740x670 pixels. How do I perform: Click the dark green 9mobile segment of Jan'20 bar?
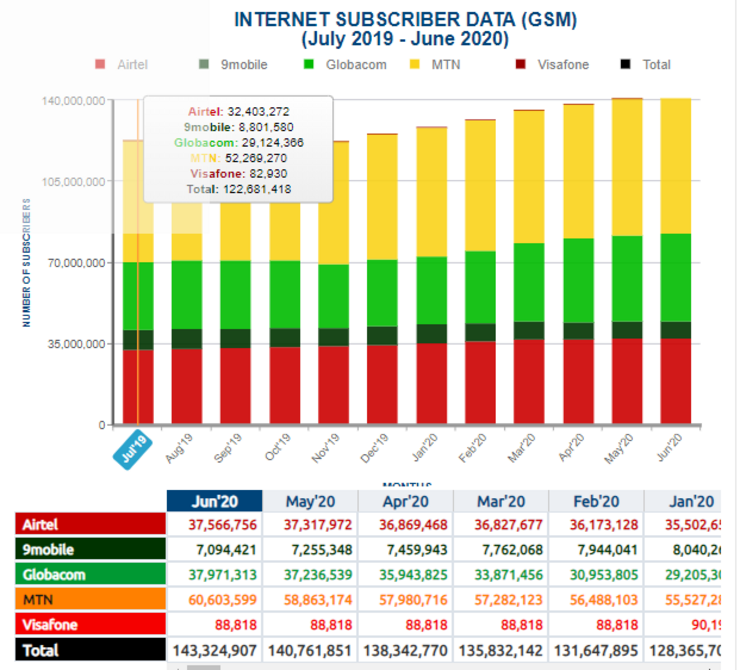[x=432, y=334]
